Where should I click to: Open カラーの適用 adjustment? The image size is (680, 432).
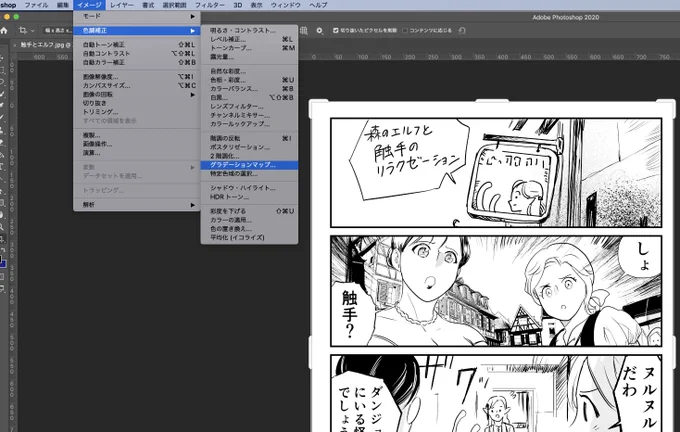click(x=249, y=220)
